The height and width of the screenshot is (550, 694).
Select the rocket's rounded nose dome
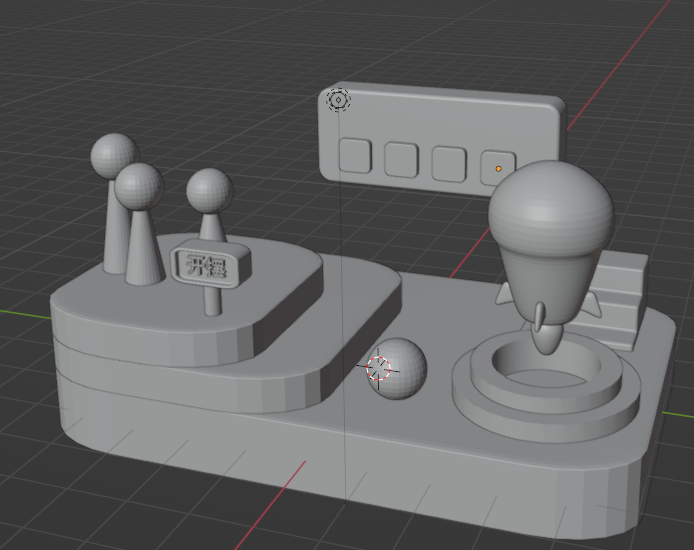click(551, 208)
